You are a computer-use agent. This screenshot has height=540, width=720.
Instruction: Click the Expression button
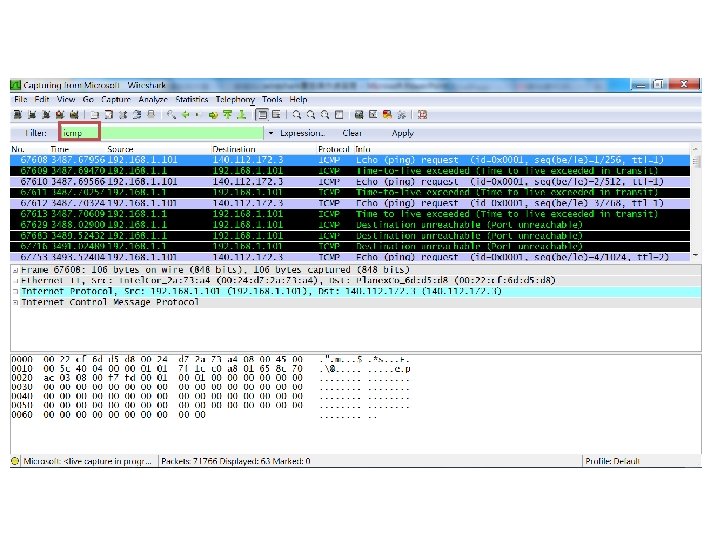(302, 133)
